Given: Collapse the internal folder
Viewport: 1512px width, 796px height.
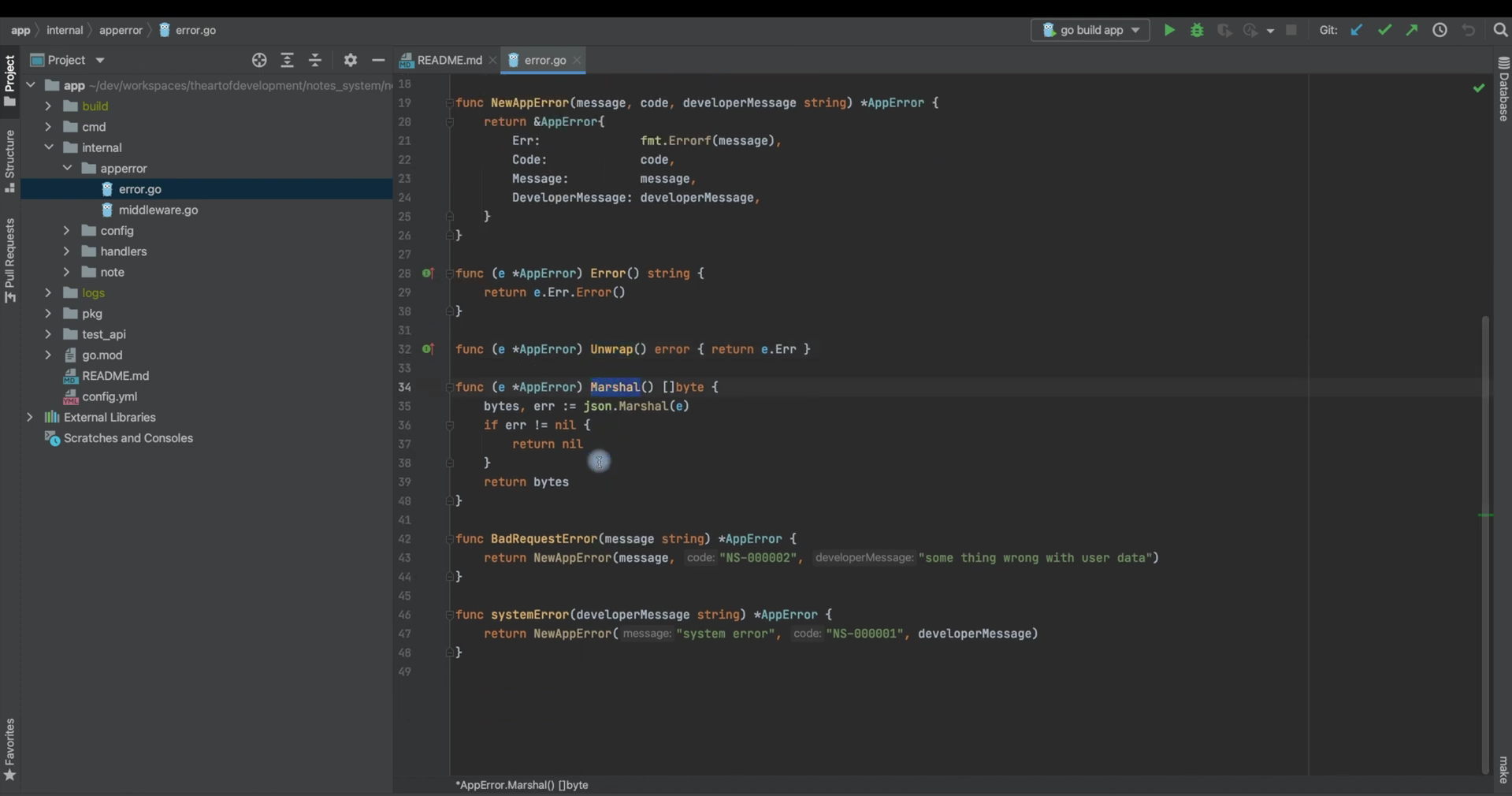Looking at the screenshot, I should (48, 147).
